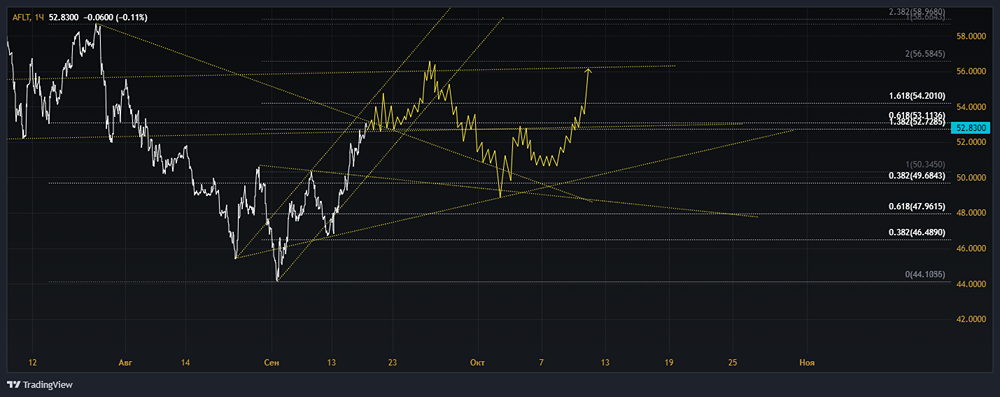
Task: Click the 23 date label on time axis
Action: click(x=392, y=362)
